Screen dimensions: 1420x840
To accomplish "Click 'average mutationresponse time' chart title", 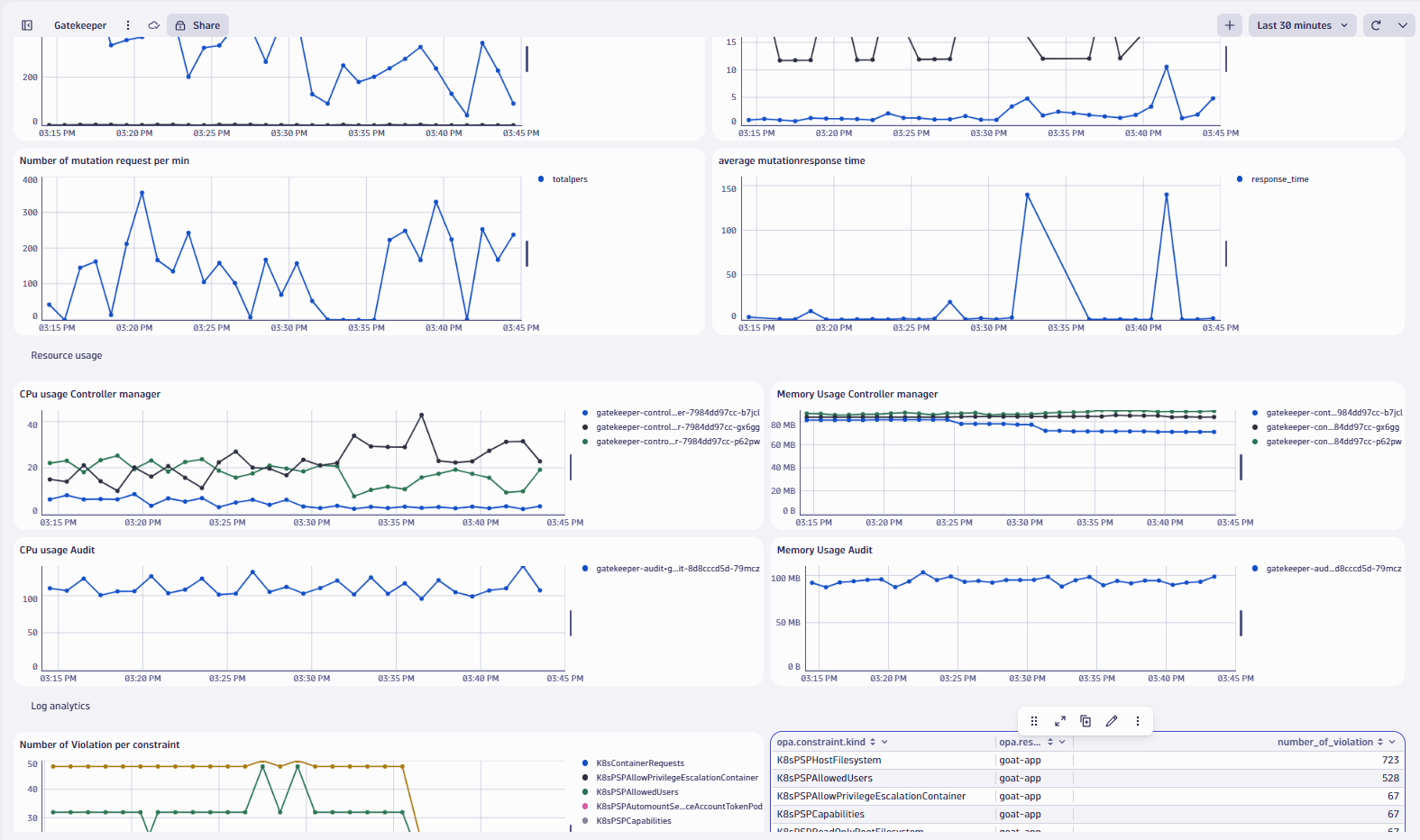I will 792,161.
